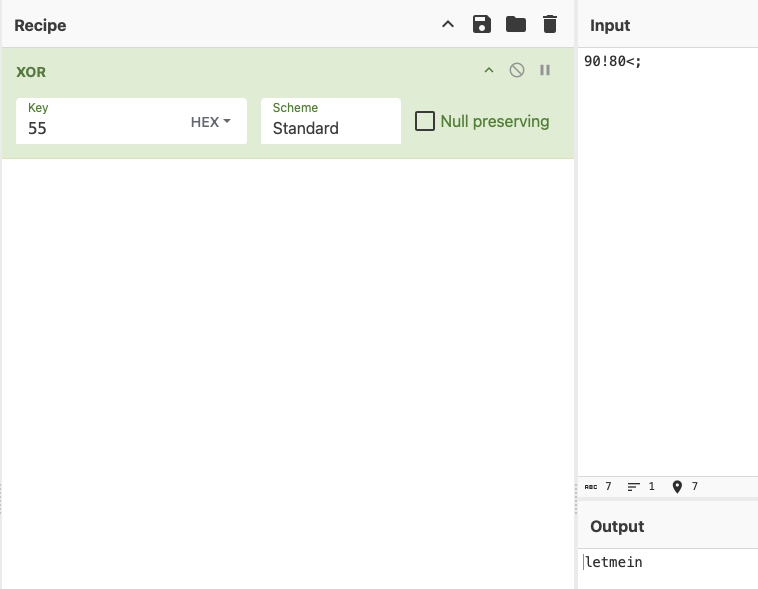This screenshot has width=758, height=589.
Task: Disable the XOR operation
Action: click(x=517, y=70)
